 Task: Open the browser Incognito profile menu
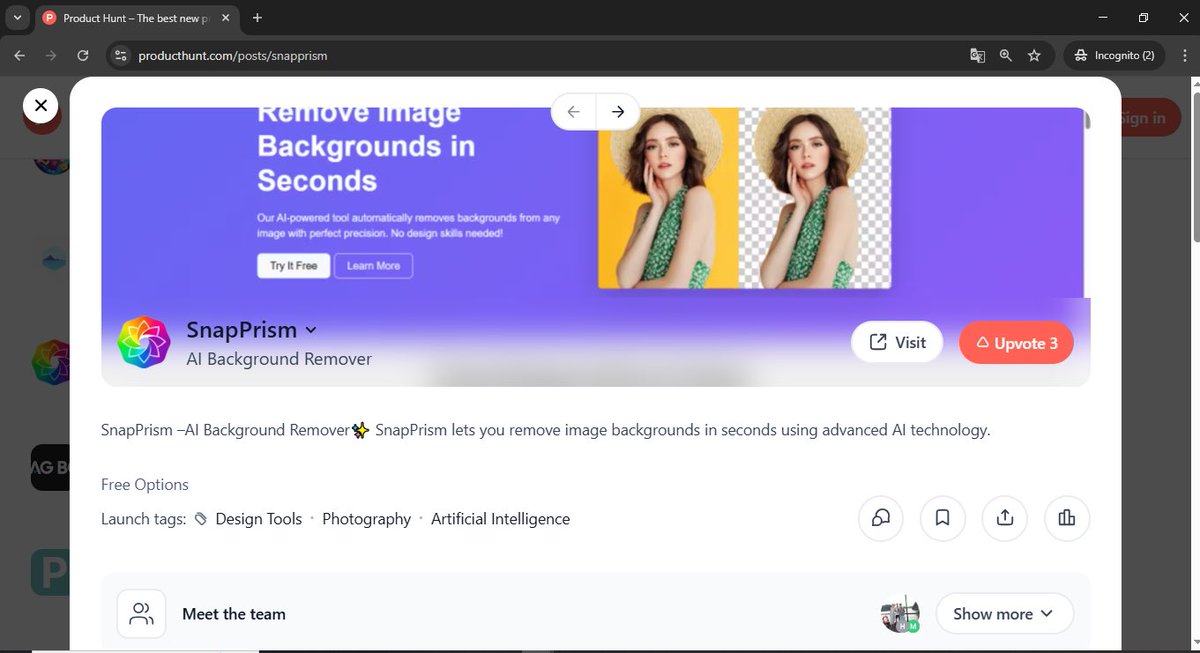1113,56
